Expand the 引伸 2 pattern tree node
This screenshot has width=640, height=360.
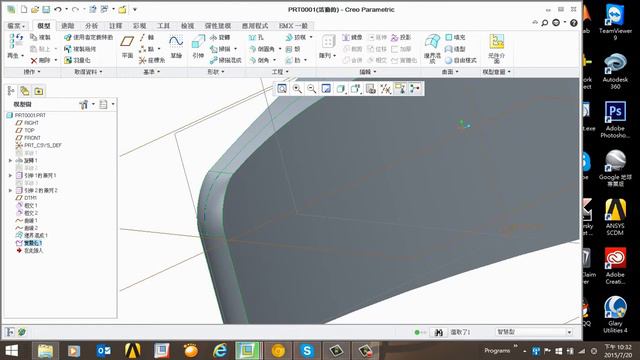[10, 191]
